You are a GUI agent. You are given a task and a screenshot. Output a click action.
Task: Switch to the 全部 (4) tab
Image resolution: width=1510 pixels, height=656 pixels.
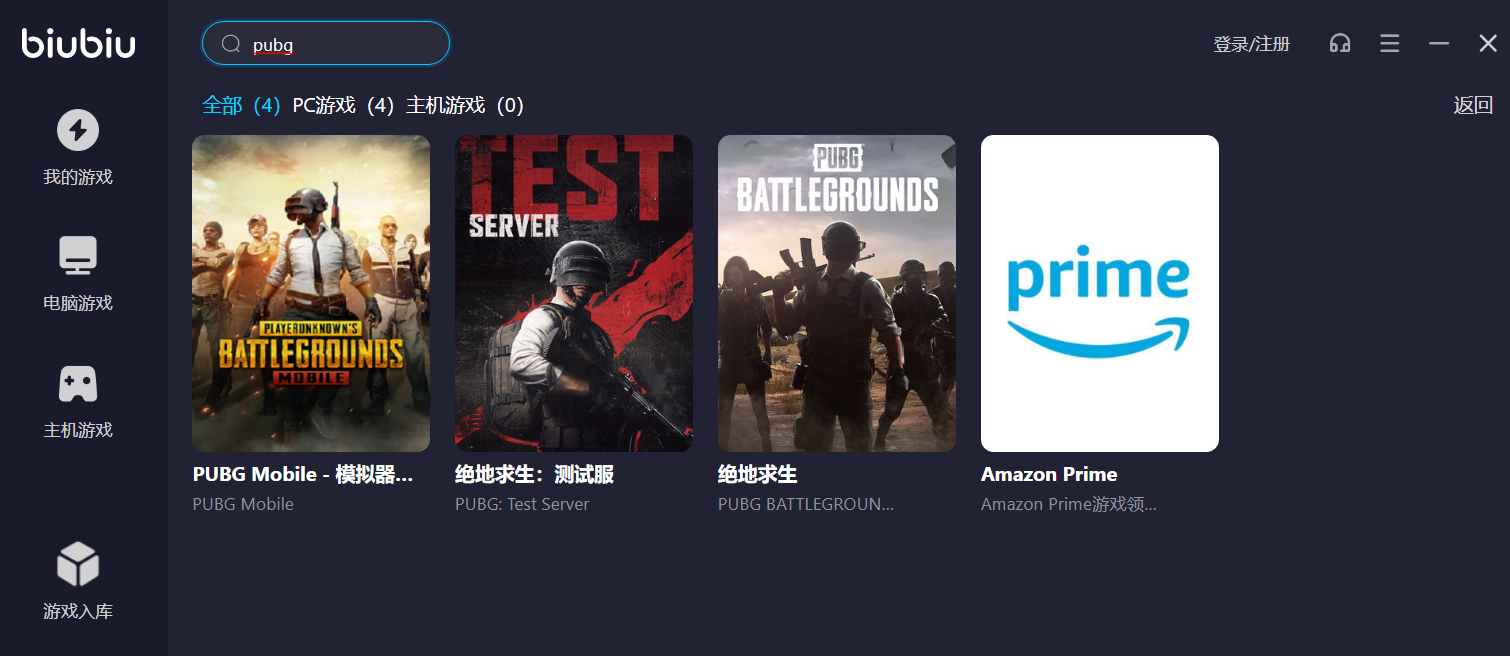241,105
